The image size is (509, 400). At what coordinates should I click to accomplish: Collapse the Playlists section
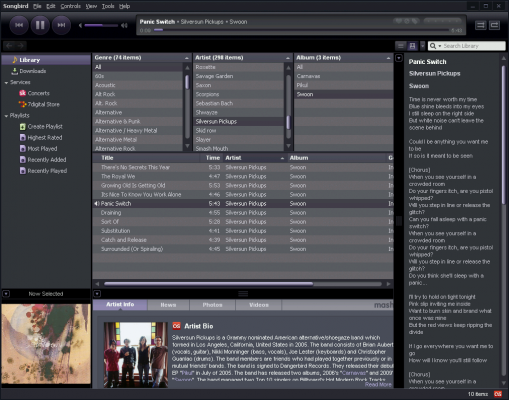[x=6, y=116]
